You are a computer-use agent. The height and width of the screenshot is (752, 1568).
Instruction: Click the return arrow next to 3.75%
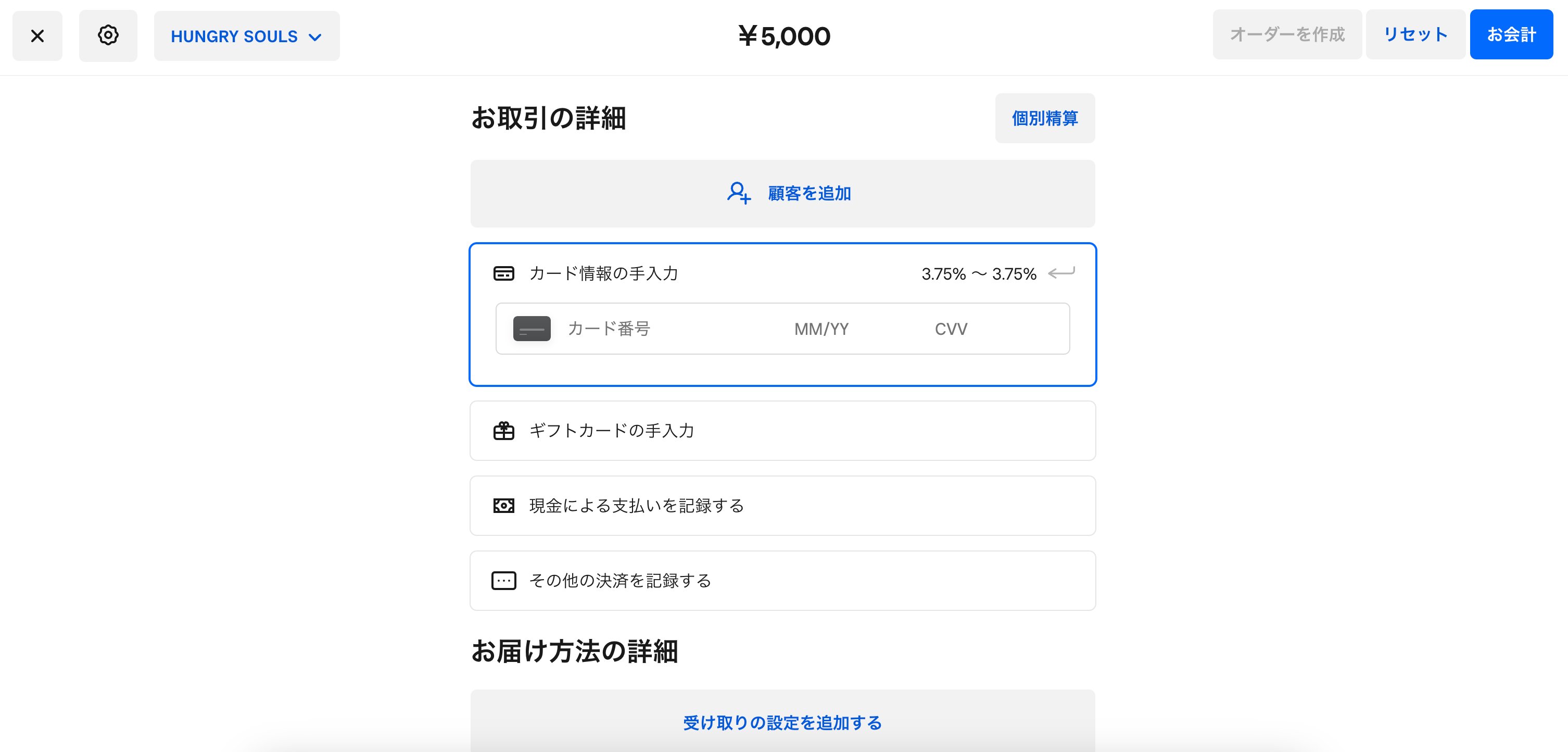1062,273
